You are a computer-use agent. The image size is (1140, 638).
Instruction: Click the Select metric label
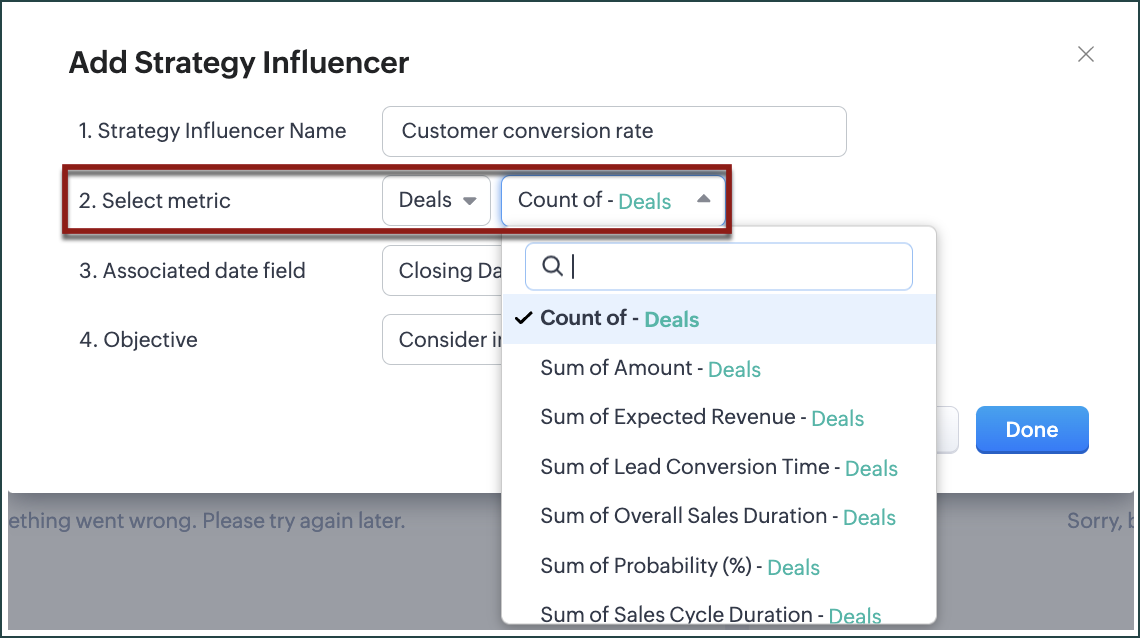[155, 201]
